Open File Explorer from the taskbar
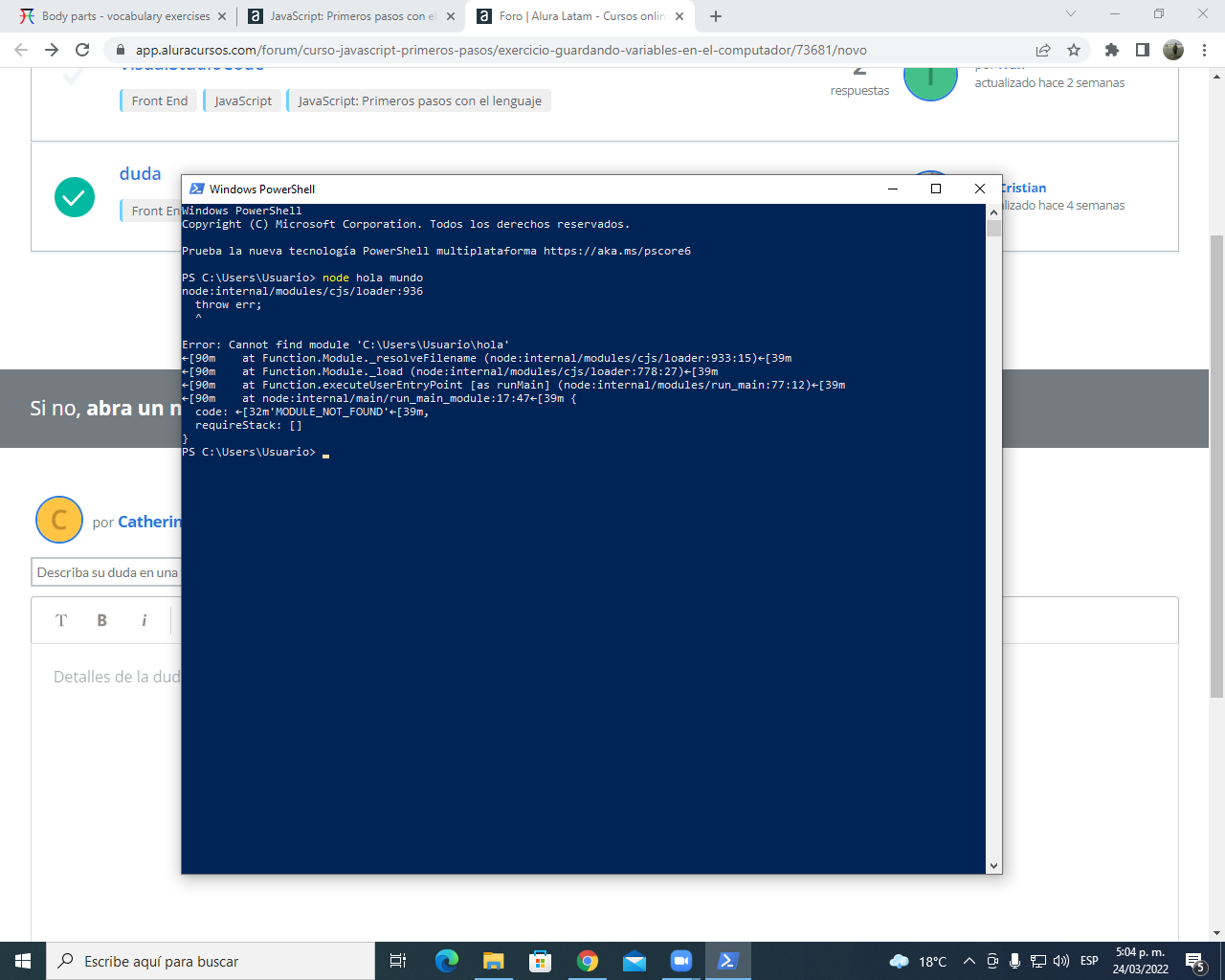Screen dimensions: 1225x980 (x=494, y=961)
